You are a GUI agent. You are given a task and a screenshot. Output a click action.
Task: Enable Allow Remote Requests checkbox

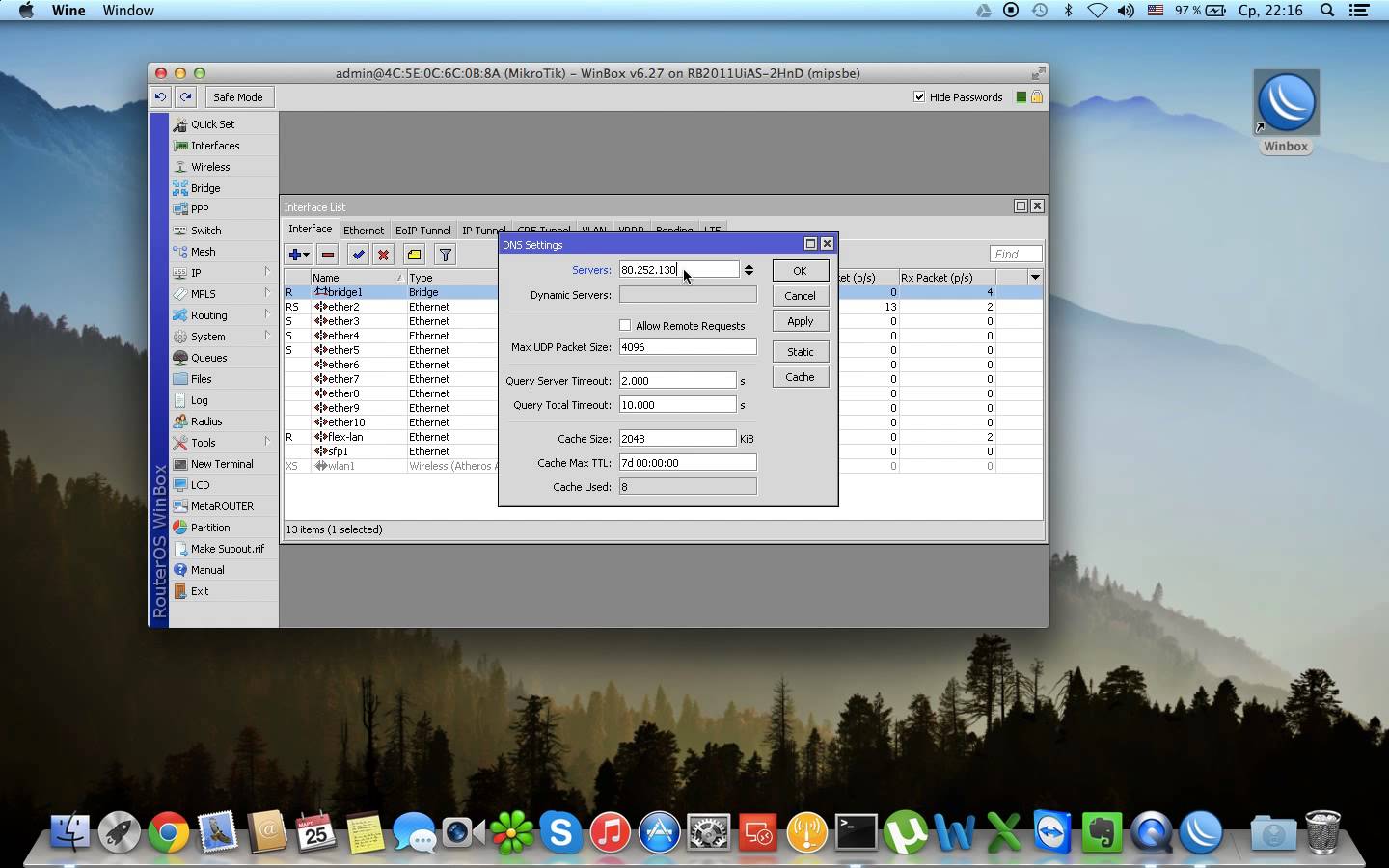tap(625, 325)
